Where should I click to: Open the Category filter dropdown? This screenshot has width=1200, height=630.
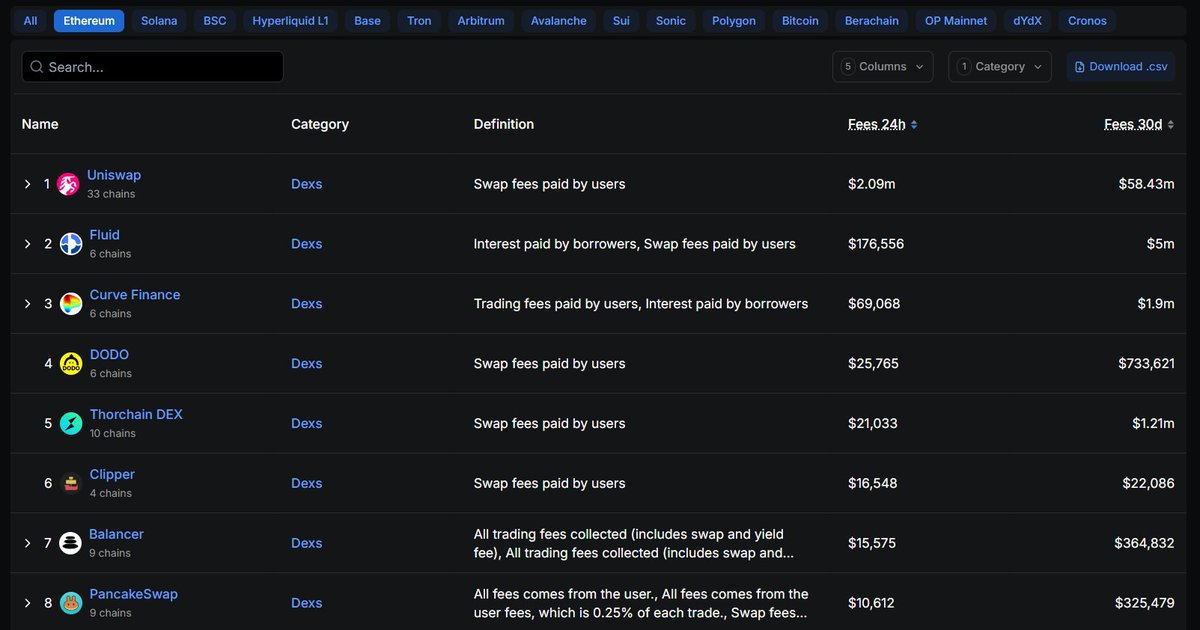(x=999, y=67)
